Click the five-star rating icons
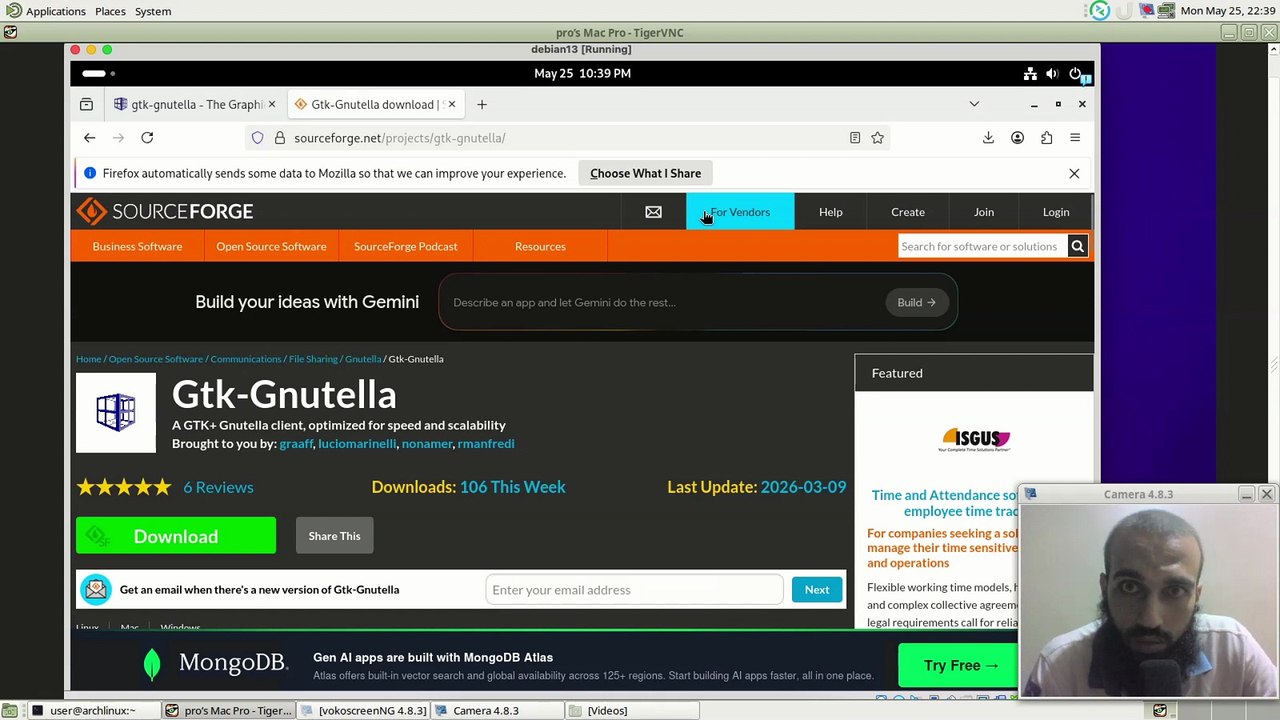 [124, 487]
